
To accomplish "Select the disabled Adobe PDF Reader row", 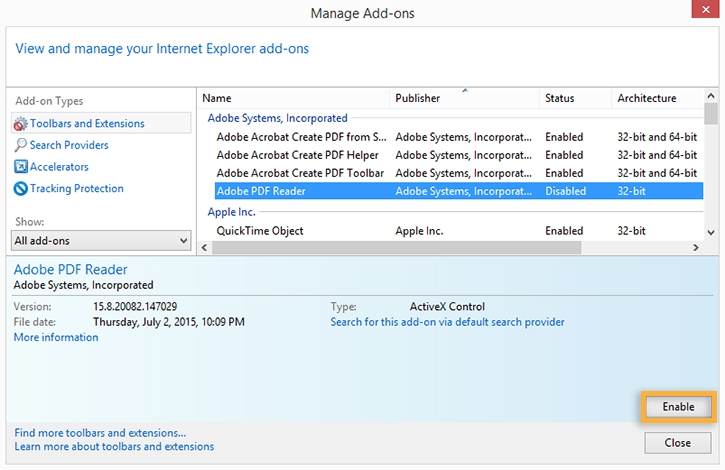I will (261, 191).
